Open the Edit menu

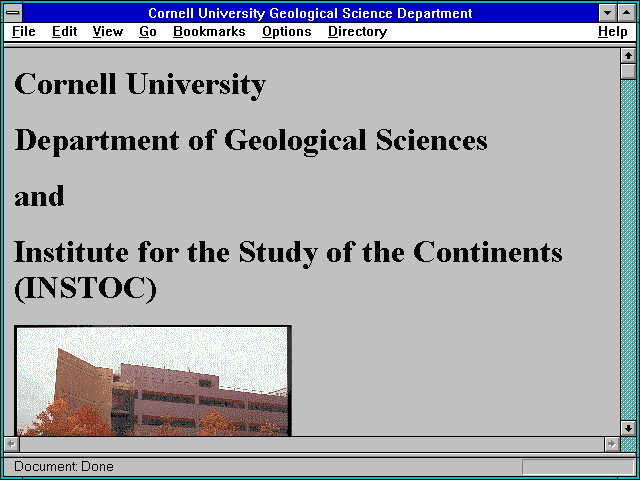(x=64, y=31)
